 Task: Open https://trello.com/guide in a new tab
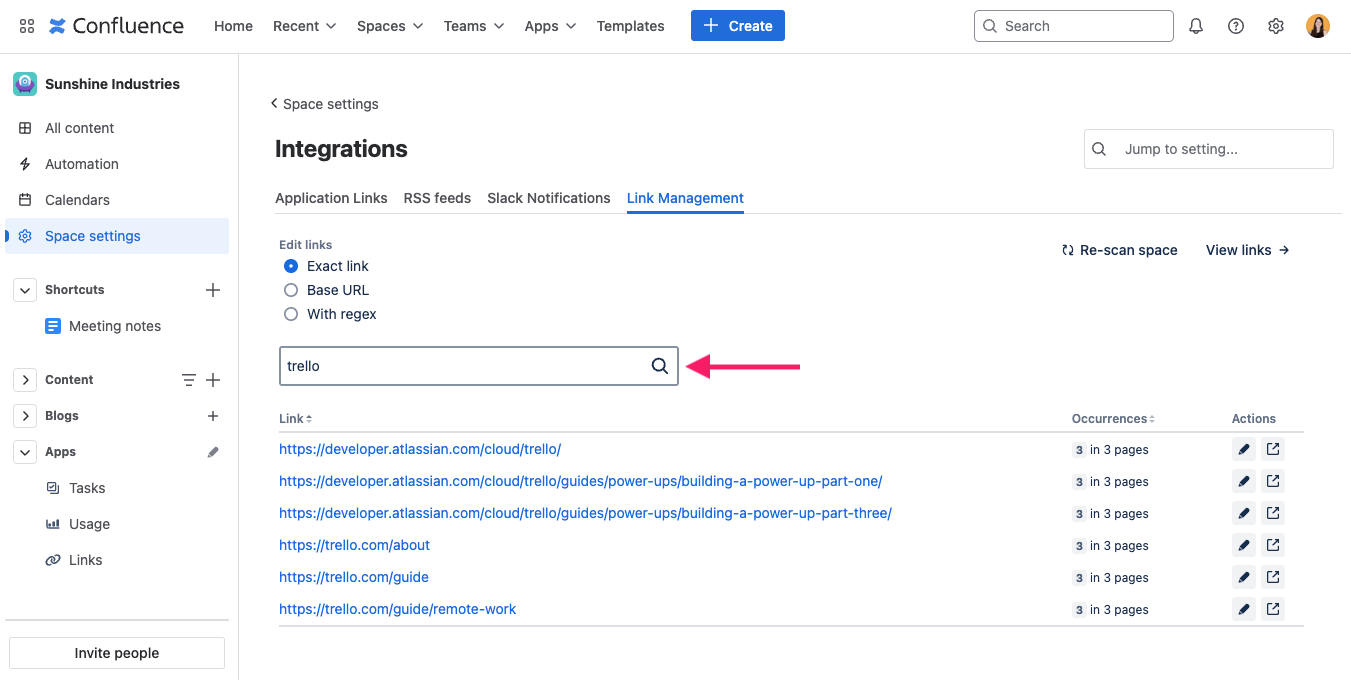pos(1272,577)
